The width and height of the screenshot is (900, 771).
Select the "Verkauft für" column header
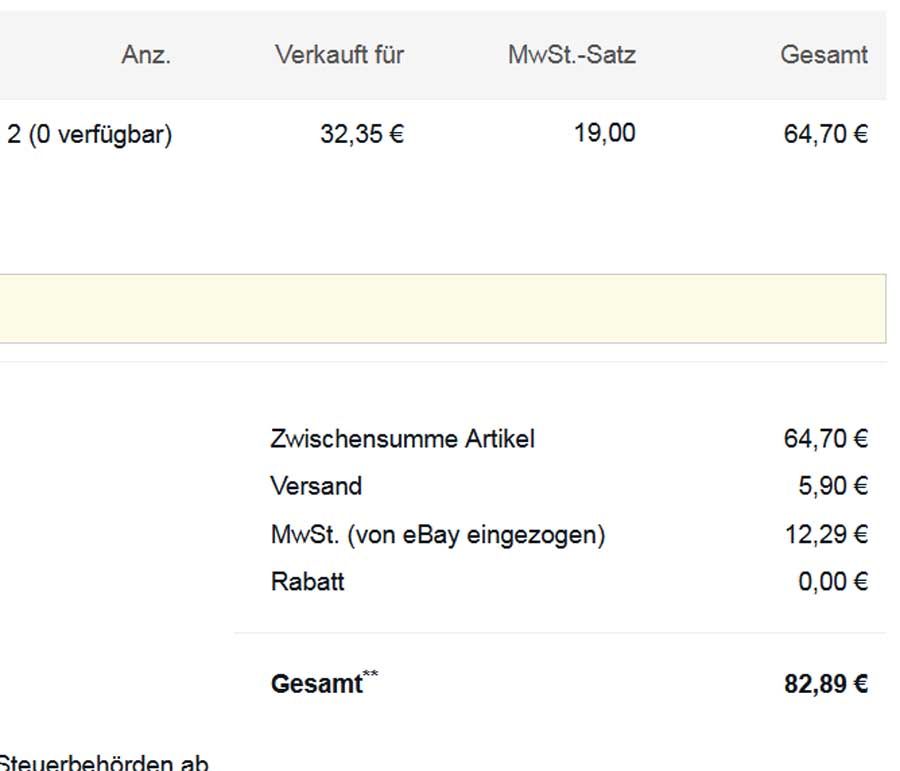pyautogui.click(x=339, y=55)
